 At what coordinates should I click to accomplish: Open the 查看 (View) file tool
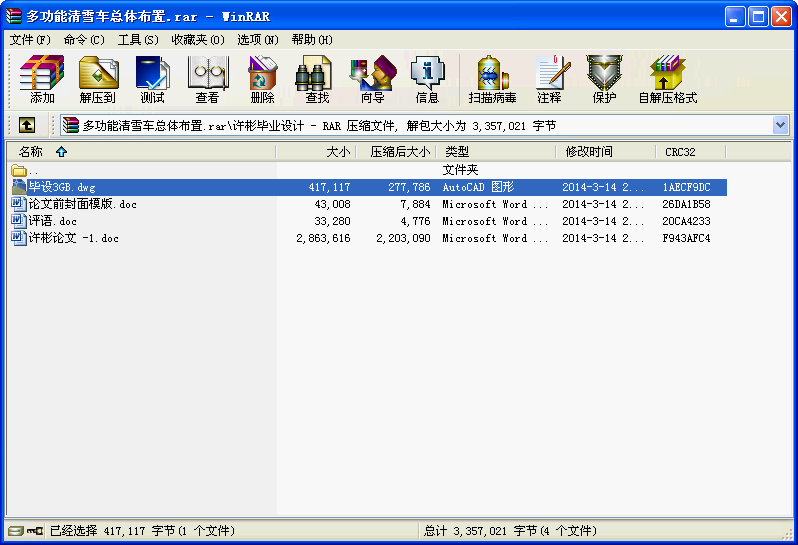coord(207,80)
